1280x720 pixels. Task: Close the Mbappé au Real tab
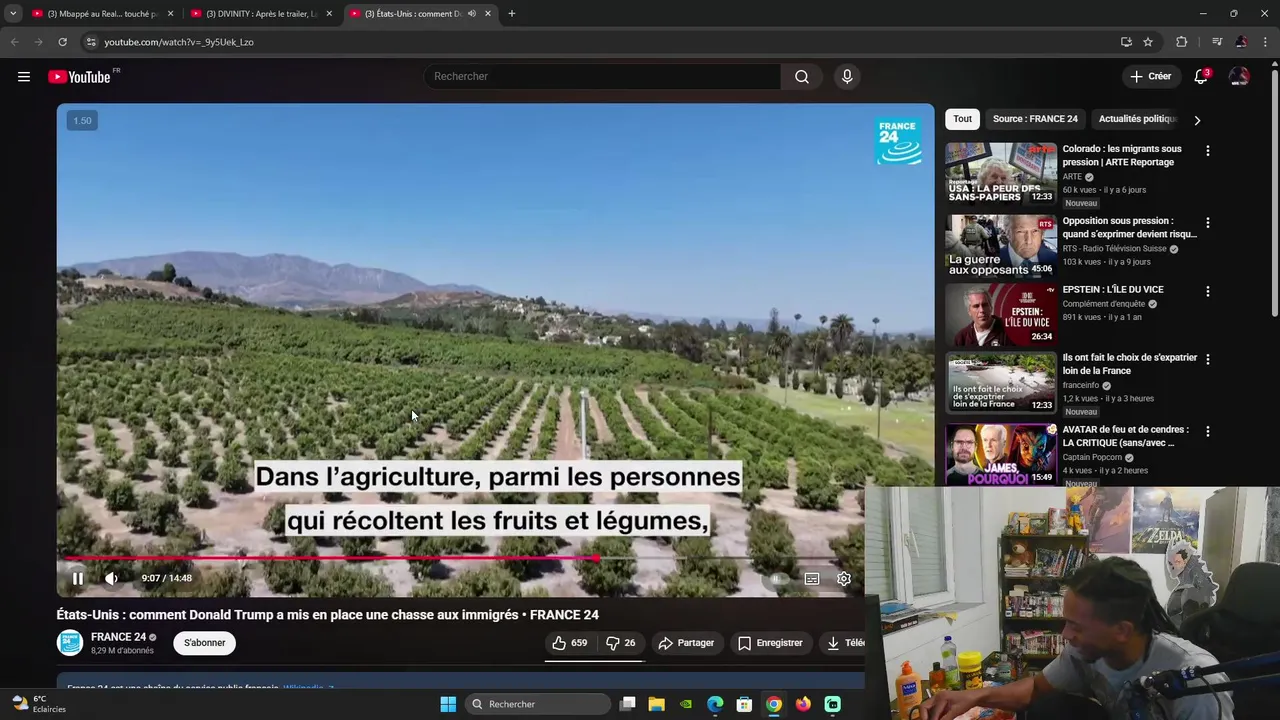(170, 14)
